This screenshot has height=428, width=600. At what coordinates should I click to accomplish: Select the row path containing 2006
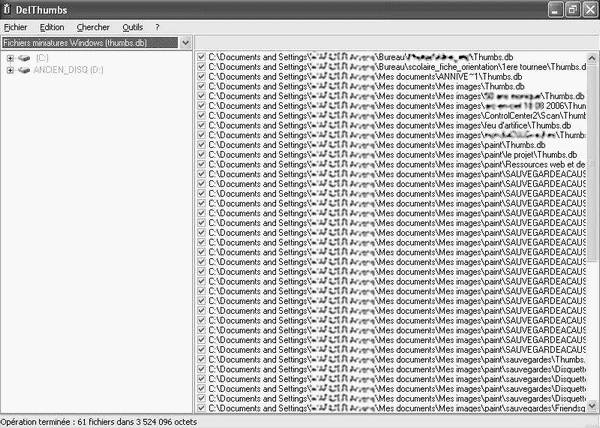click(x=397, y=106)
